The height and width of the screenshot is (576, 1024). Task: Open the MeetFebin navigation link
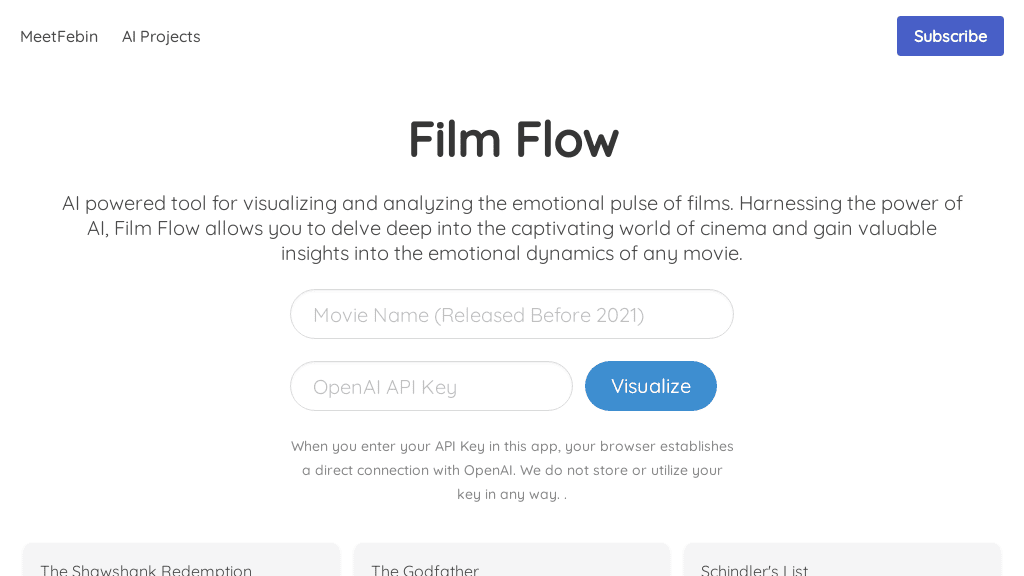tap(59, 36)
